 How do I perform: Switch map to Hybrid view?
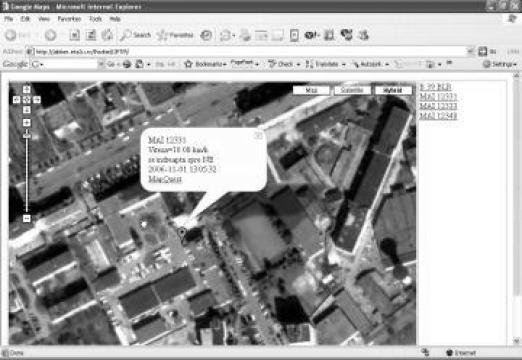tap(393, 90)
